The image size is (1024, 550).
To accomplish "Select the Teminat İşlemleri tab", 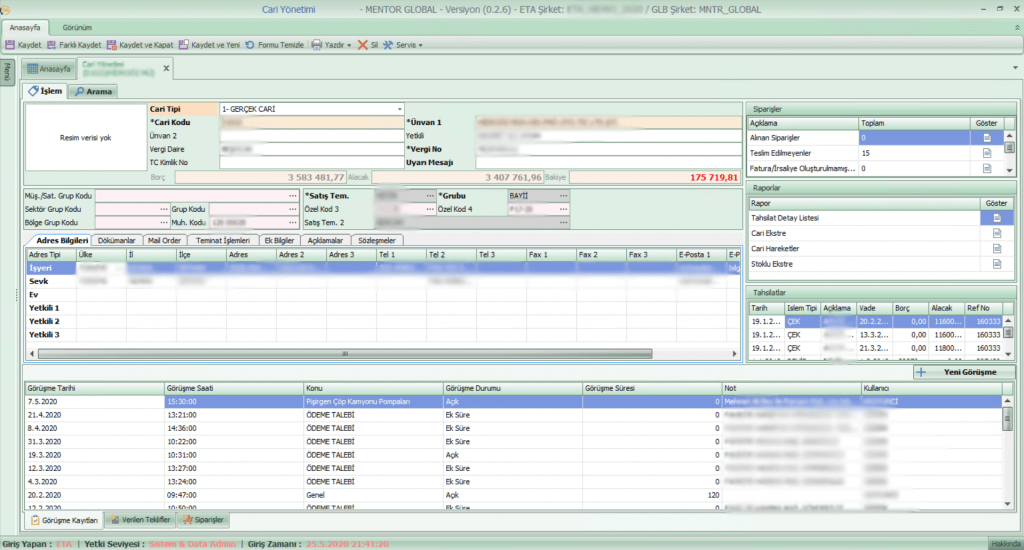I will (x=223, y=240).
